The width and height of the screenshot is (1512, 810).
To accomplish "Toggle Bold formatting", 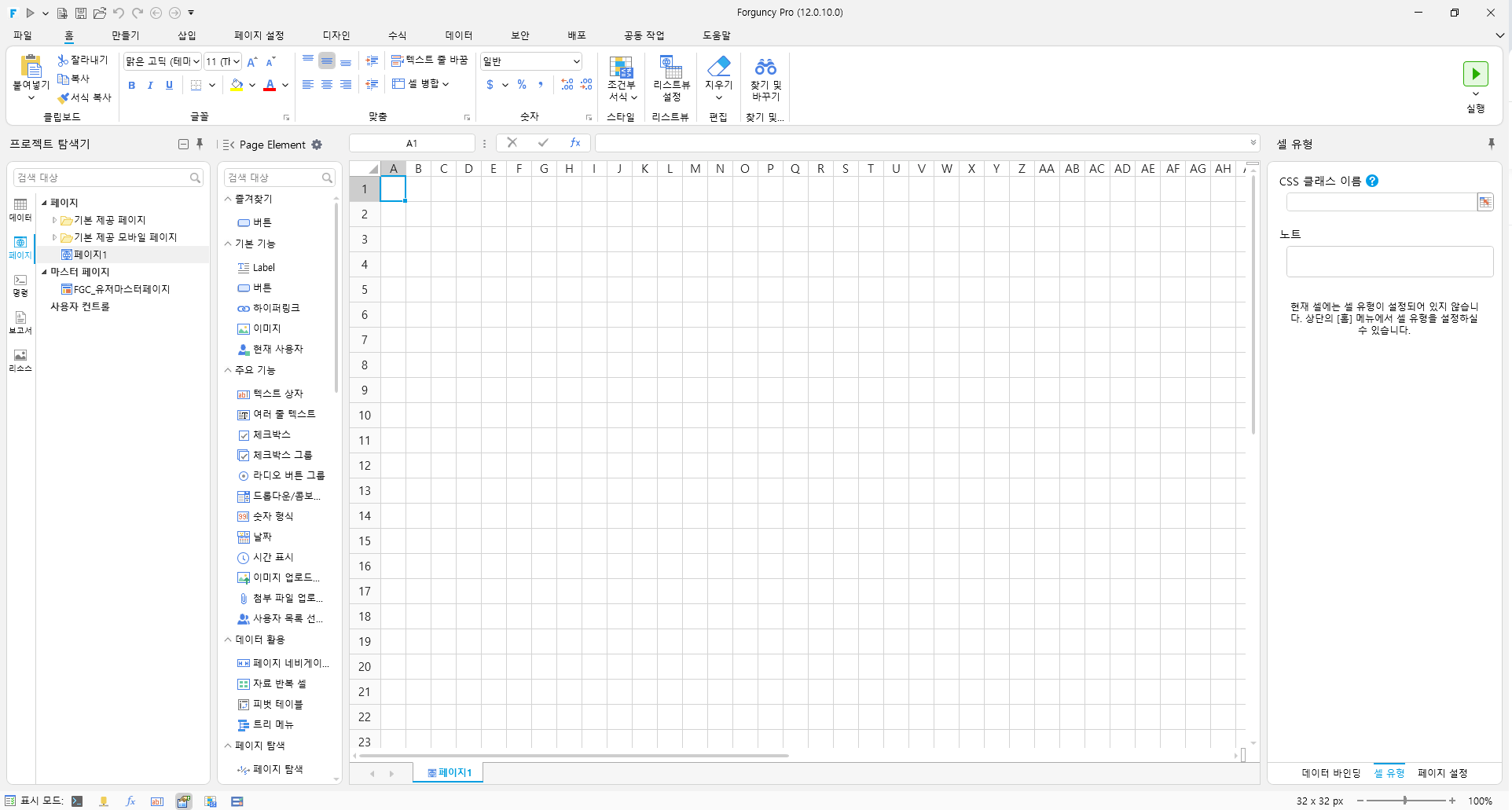I will pos(131,85).
